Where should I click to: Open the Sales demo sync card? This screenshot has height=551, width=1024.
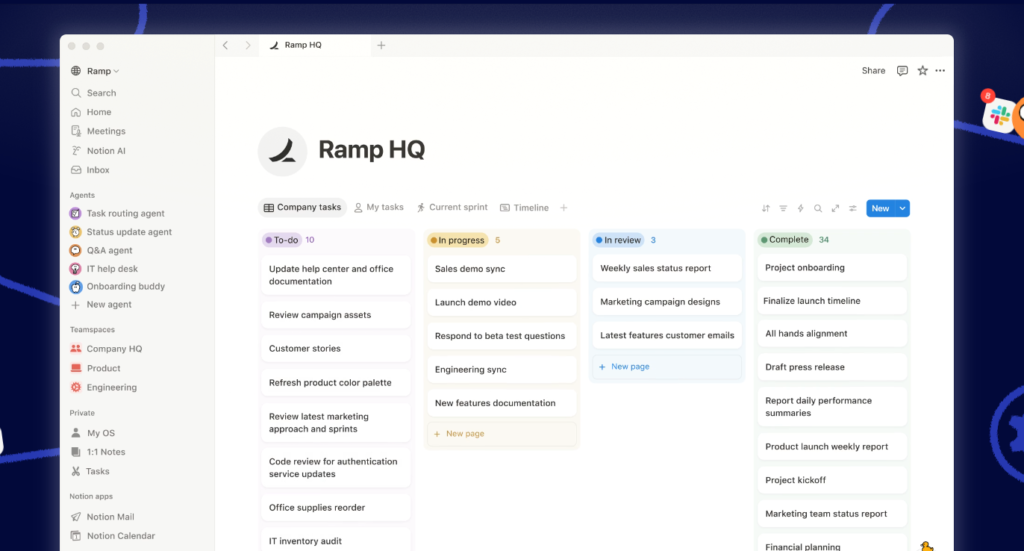click(502, 269)
